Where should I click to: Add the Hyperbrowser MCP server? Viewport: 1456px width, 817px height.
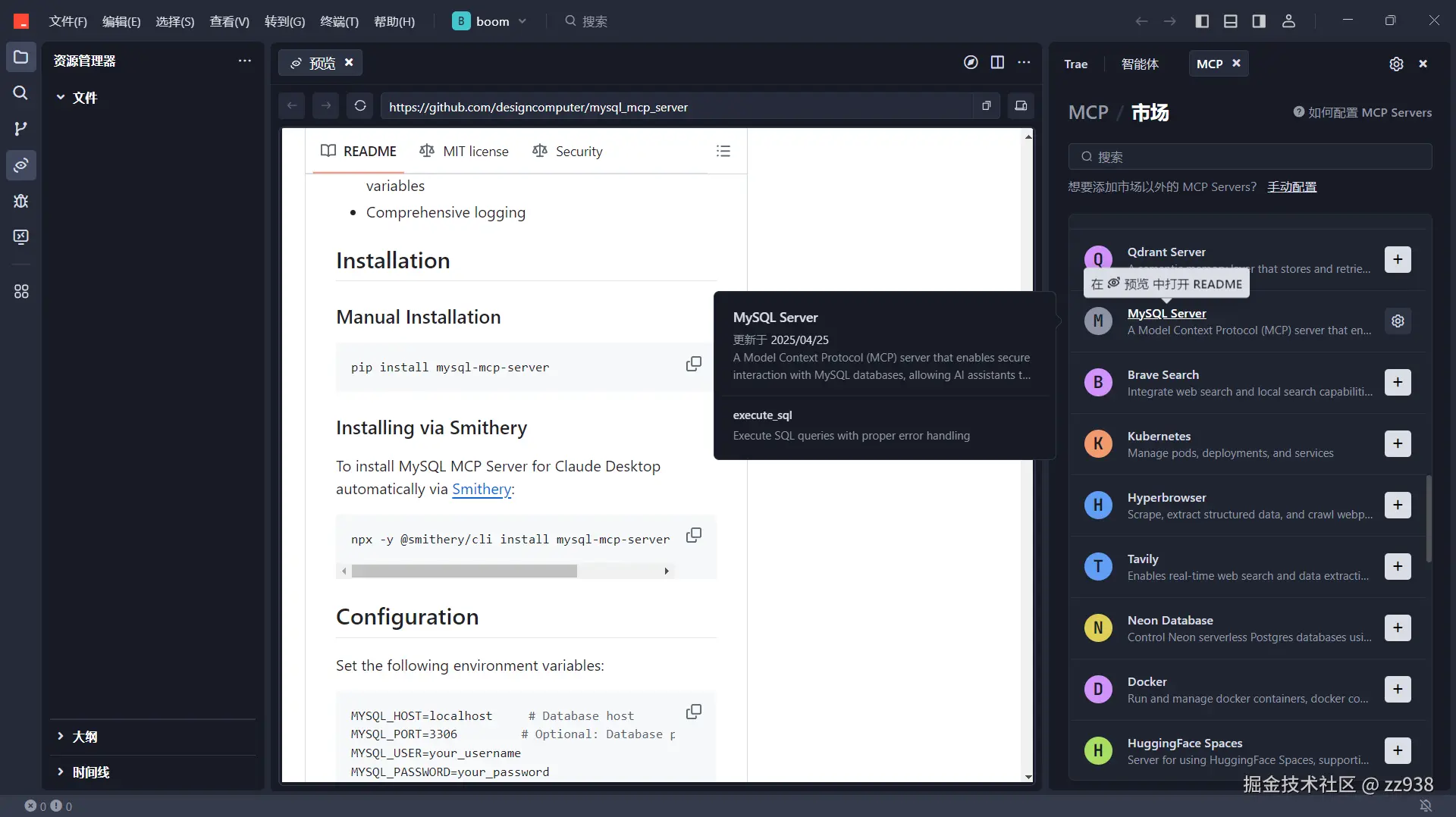1398,506
